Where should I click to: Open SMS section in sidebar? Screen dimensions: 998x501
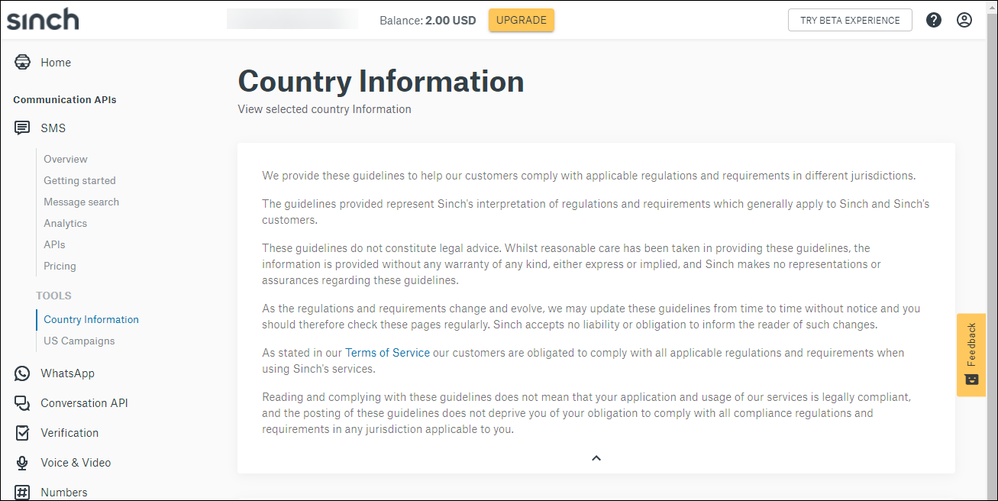(53, 128)
